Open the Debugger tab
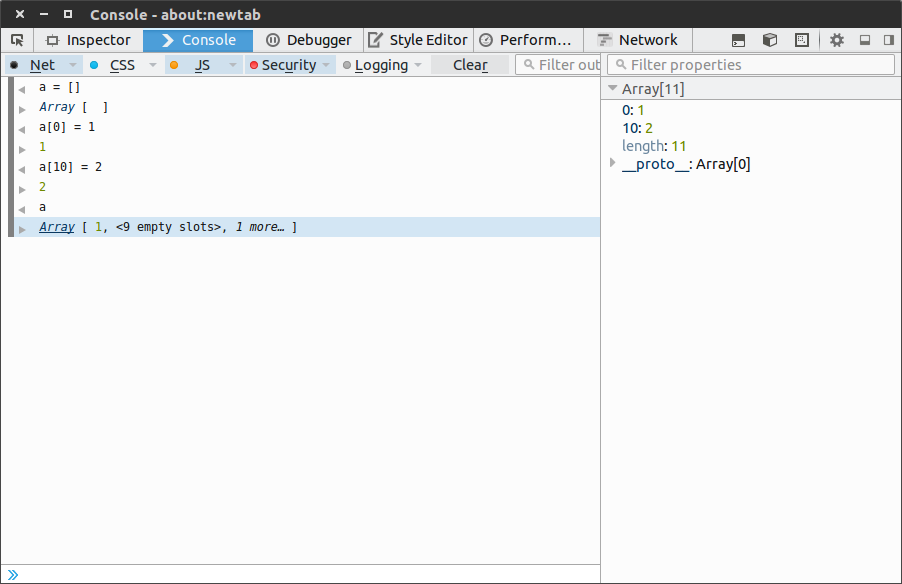Viewport: 902px width, 584px height. pos(308,40)
